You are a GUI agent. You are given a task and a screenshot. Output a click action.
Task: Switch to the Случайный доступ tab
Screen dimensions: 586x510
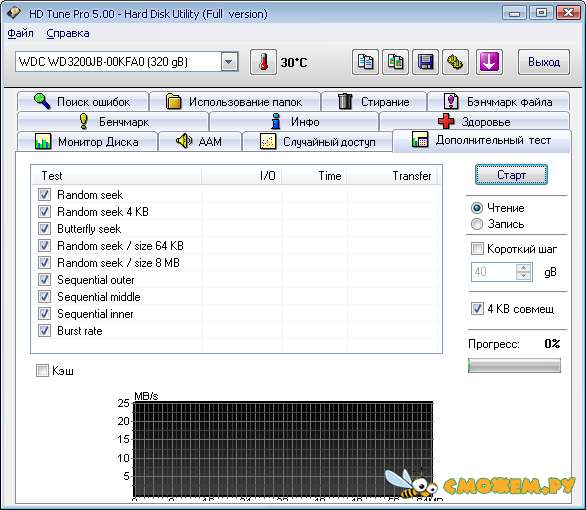317,142
